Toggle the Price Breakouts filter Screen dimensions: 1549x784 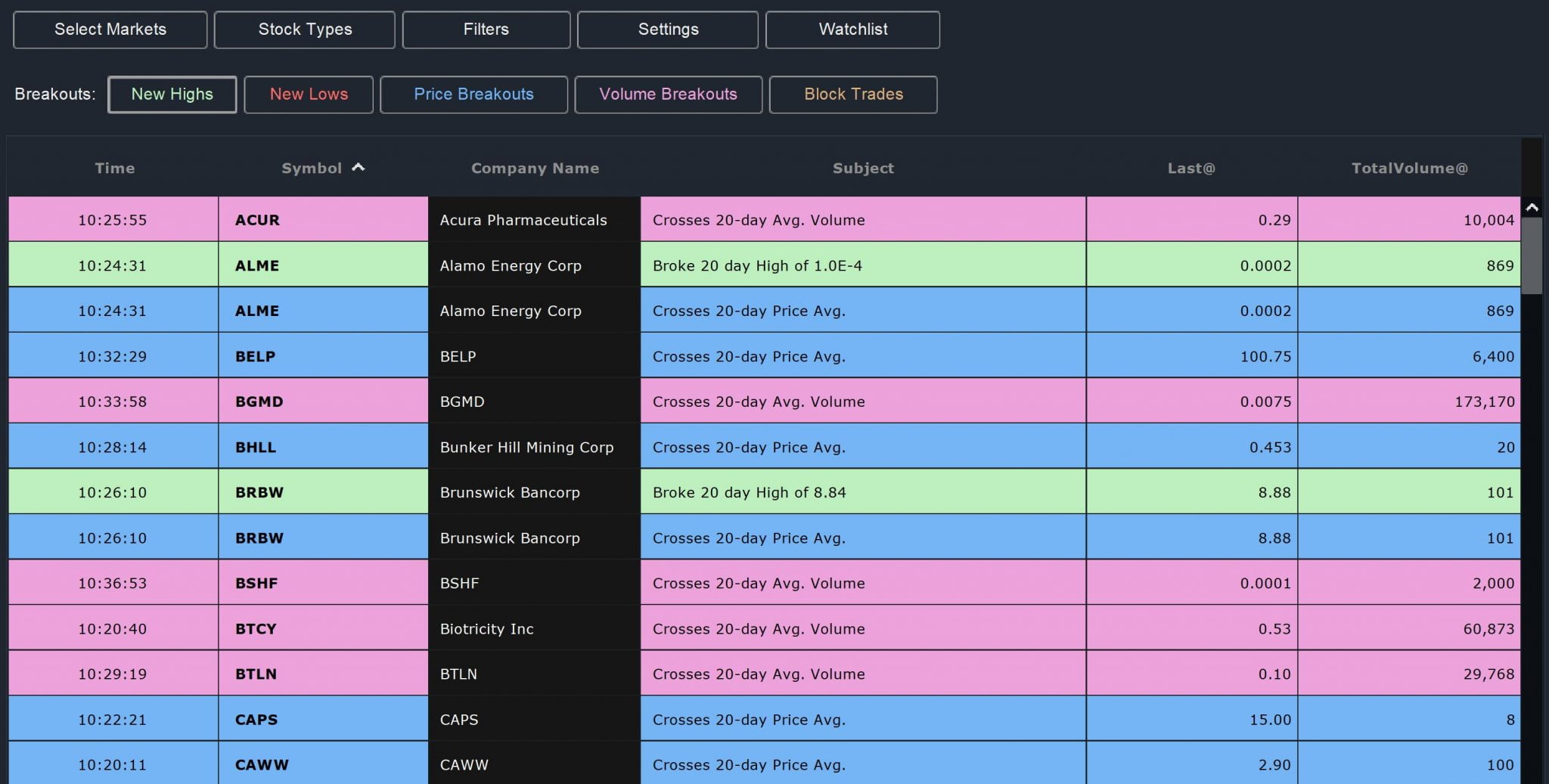click(474, 95)
